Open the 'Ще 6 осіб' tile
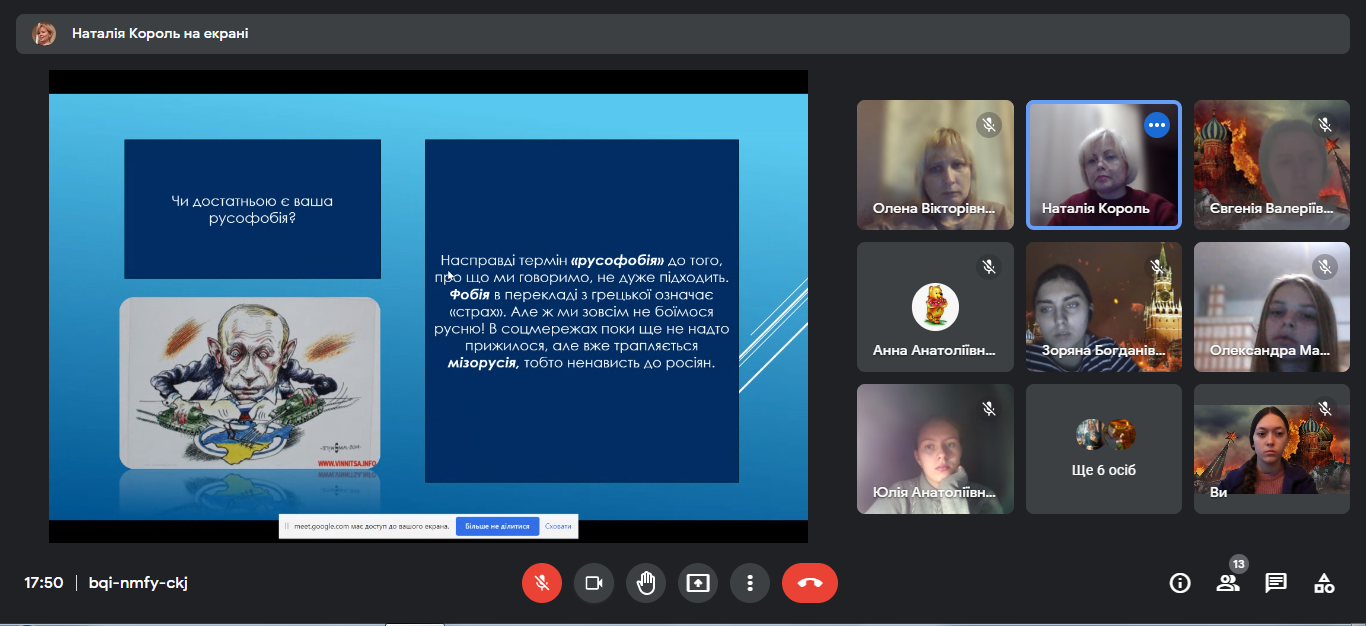Image resolution: width=1366 pixels, height=626 pixels. (x=1104, y=449)
